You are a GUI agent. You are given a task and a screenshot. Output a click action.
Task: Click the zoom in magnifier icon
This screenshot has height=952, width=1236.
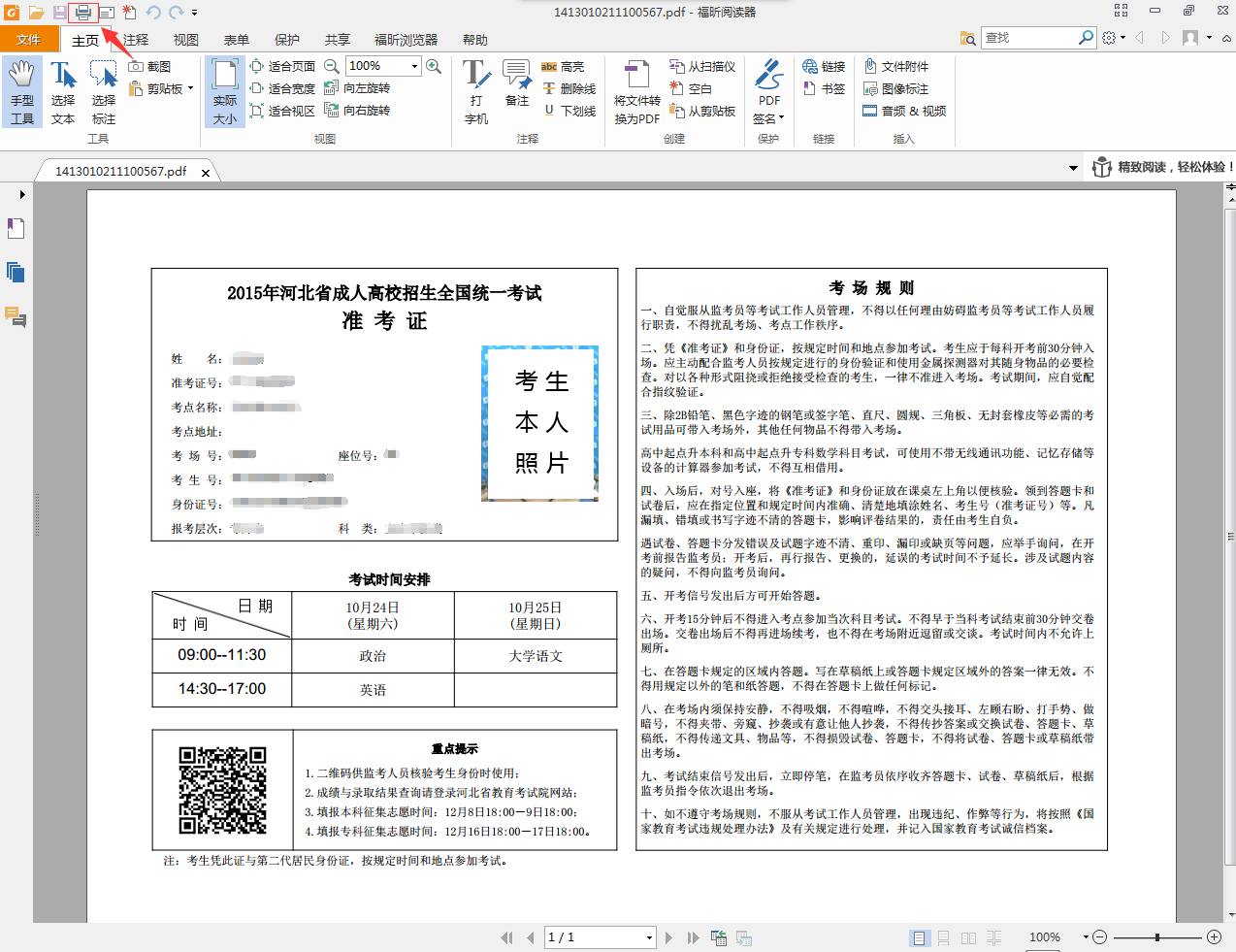coord(434,66)
